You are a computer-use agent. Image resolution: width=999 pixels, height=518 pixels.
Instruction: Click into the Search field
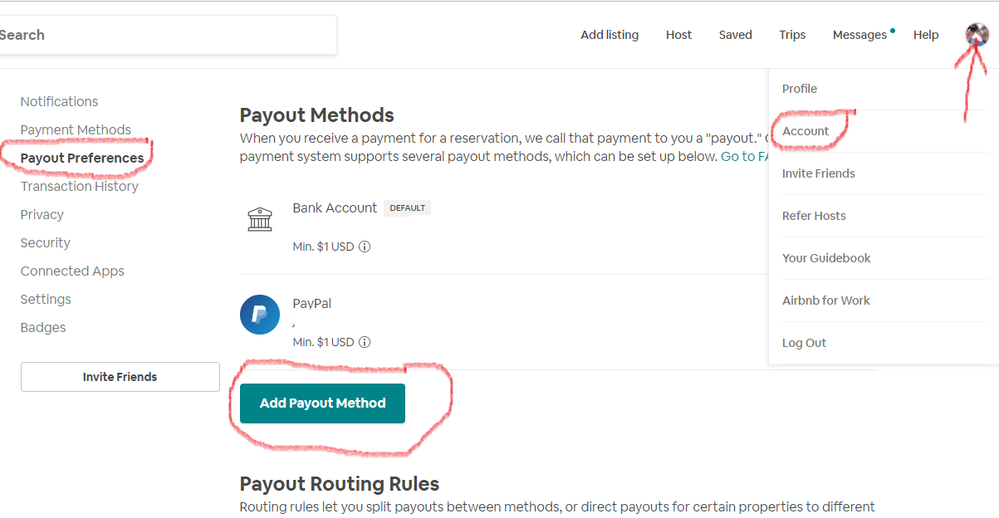pyautogui.click(x=165, y=35)
